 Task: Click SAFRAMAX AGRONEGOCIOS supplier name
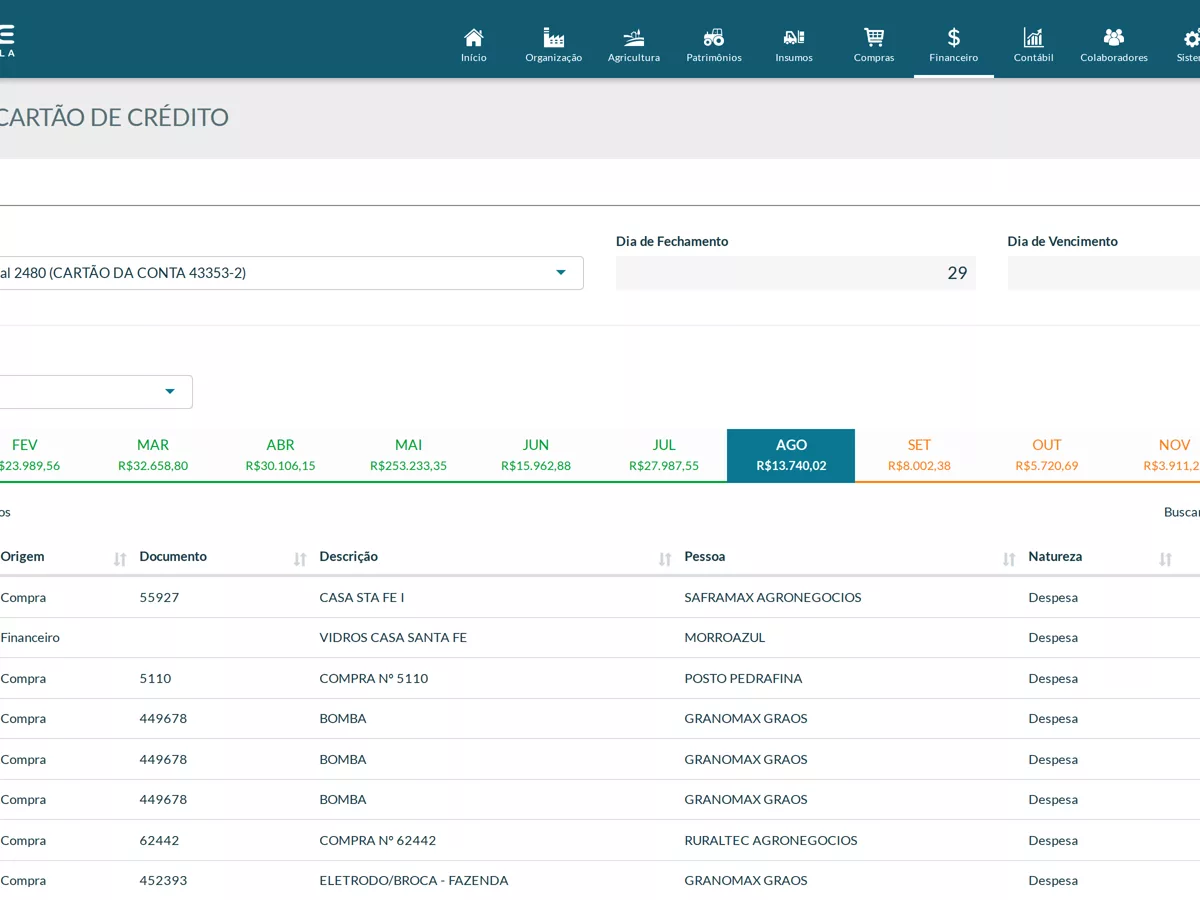[x=773, y=597]
